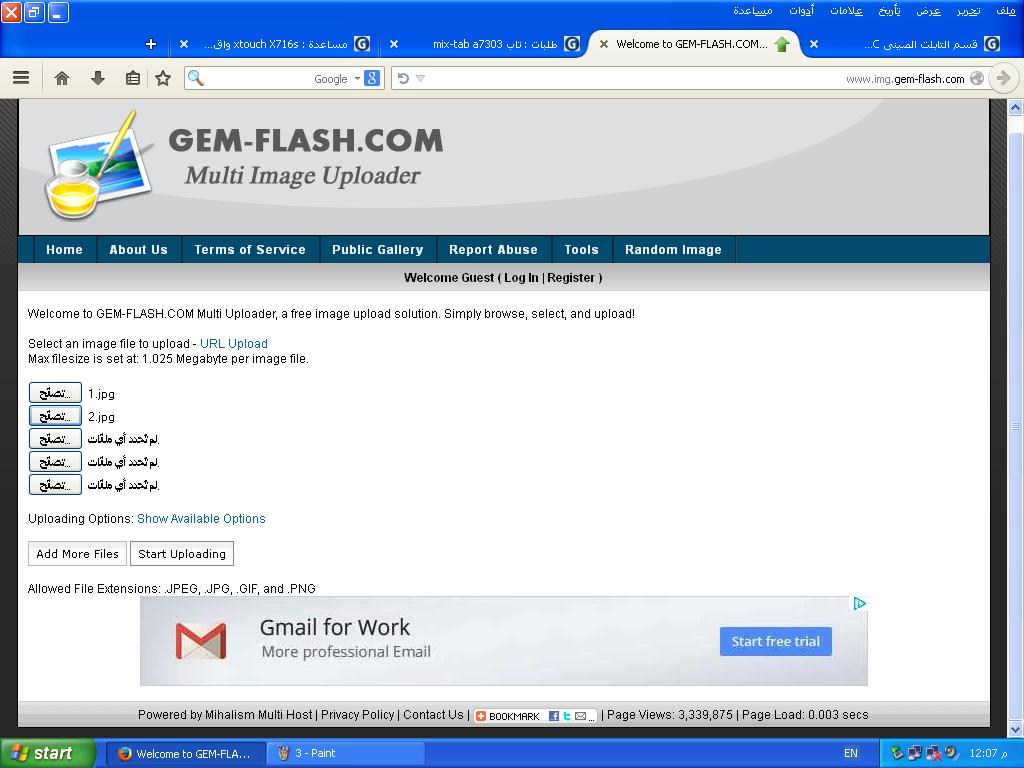Close the mix-tab a7303 tab
The image size is (1024, 768).
[394, 44]
